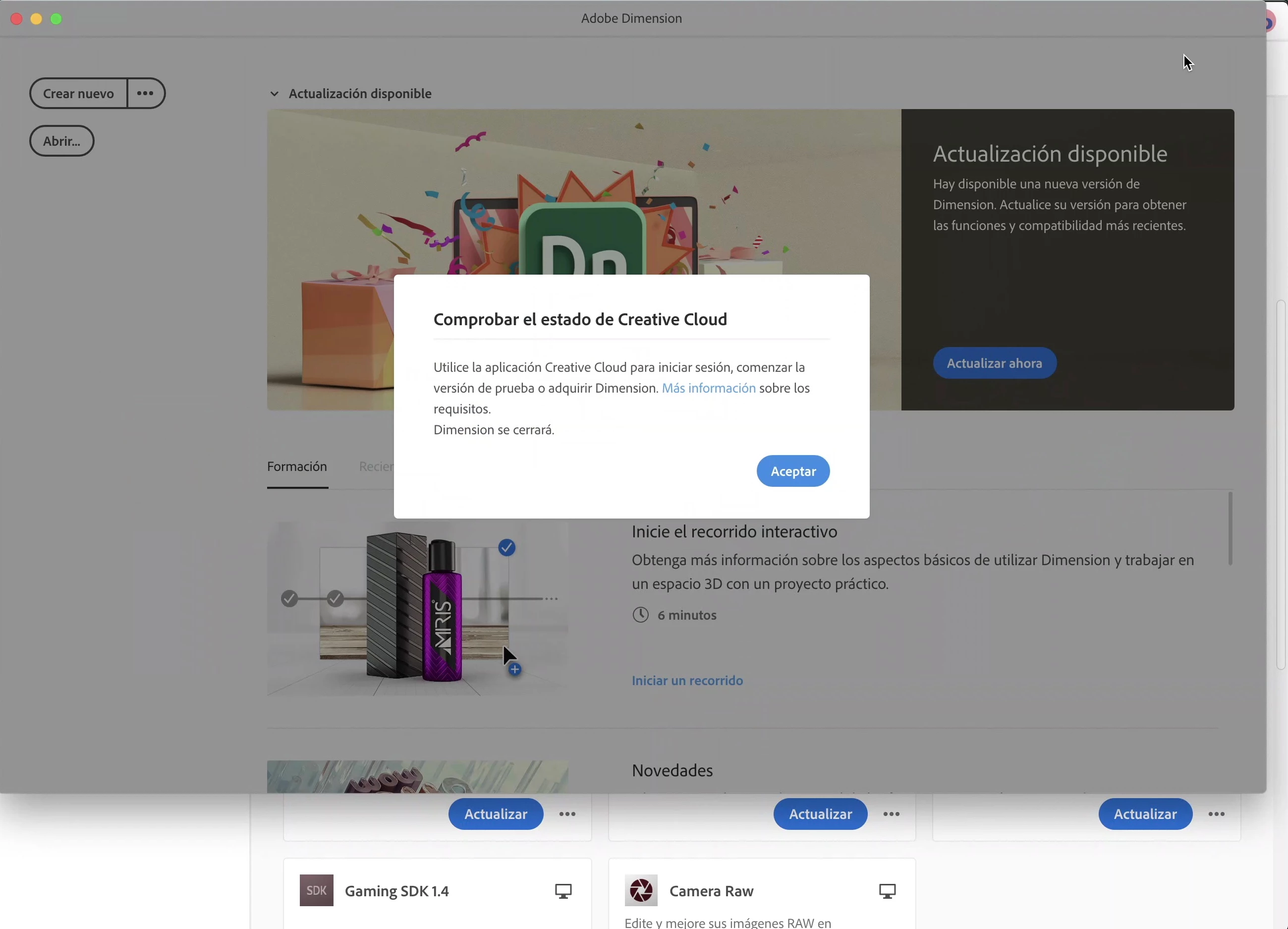Click the Formación list vertical scrollbar

click(x=1230, y=528)
